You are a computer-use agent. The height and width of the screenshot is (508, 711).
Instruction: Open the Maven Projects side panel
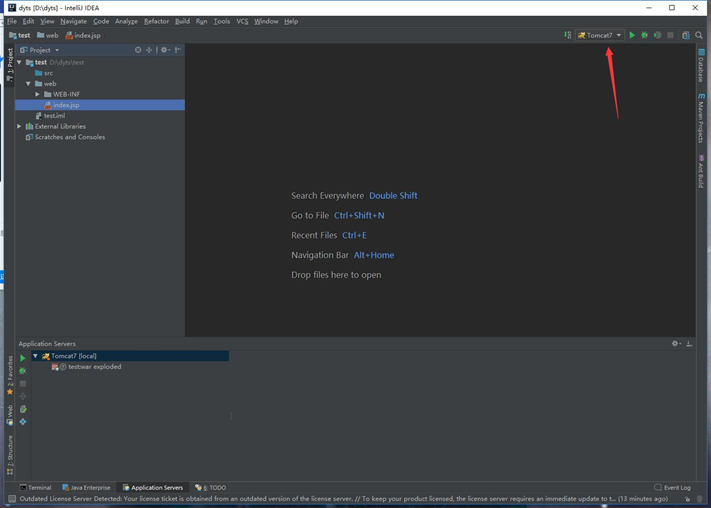point(701,118)
